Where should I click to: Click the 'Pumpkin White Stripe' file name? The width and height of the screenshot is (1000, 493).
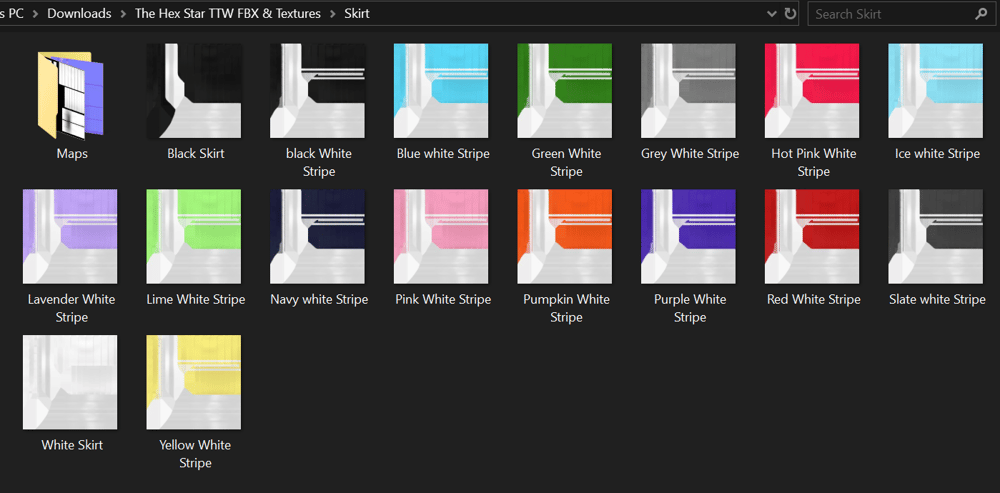click(x=566, y=309)
